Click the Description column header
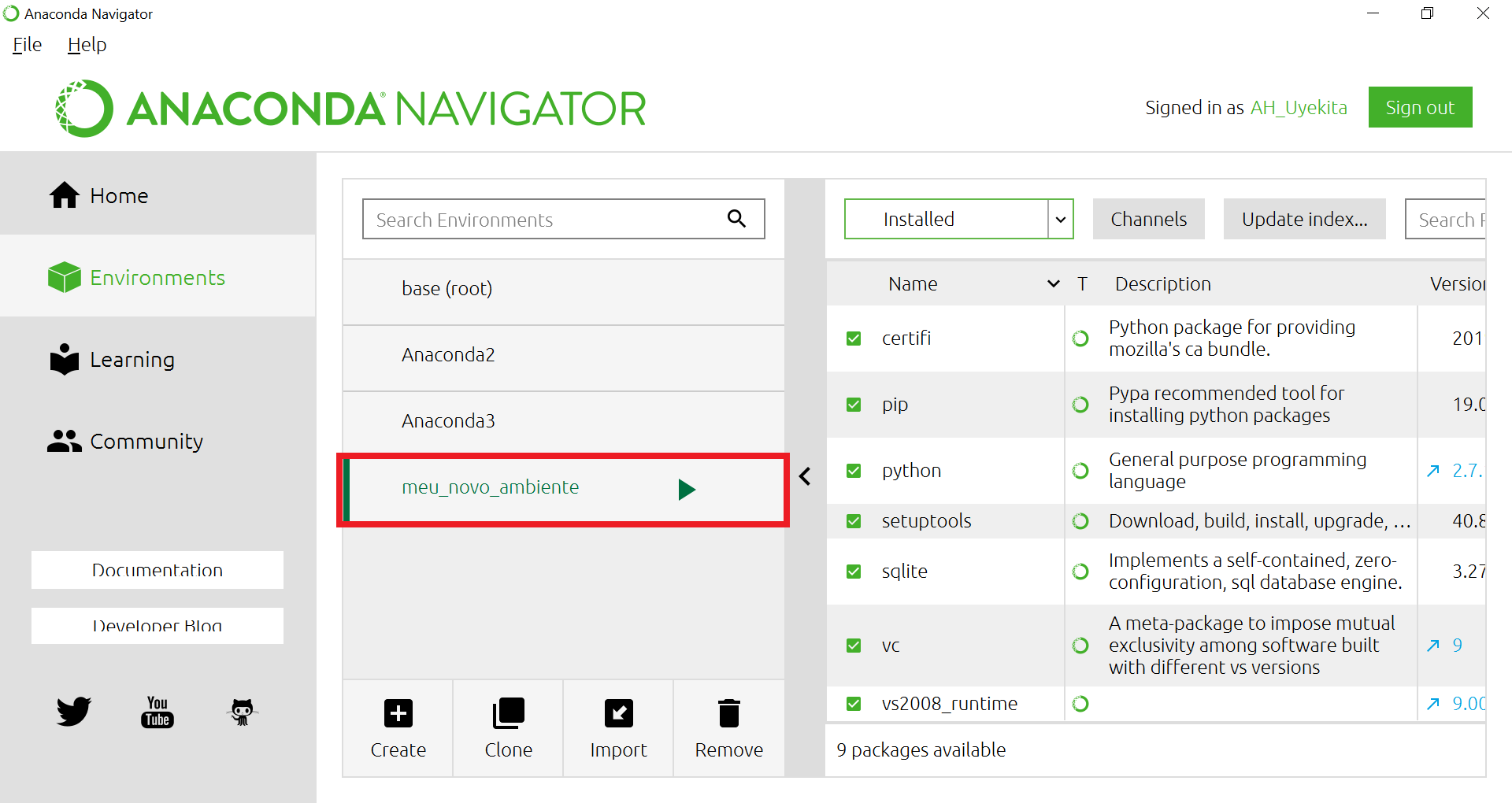Viewport: 1512px width, 803px height. point(1163,283)
